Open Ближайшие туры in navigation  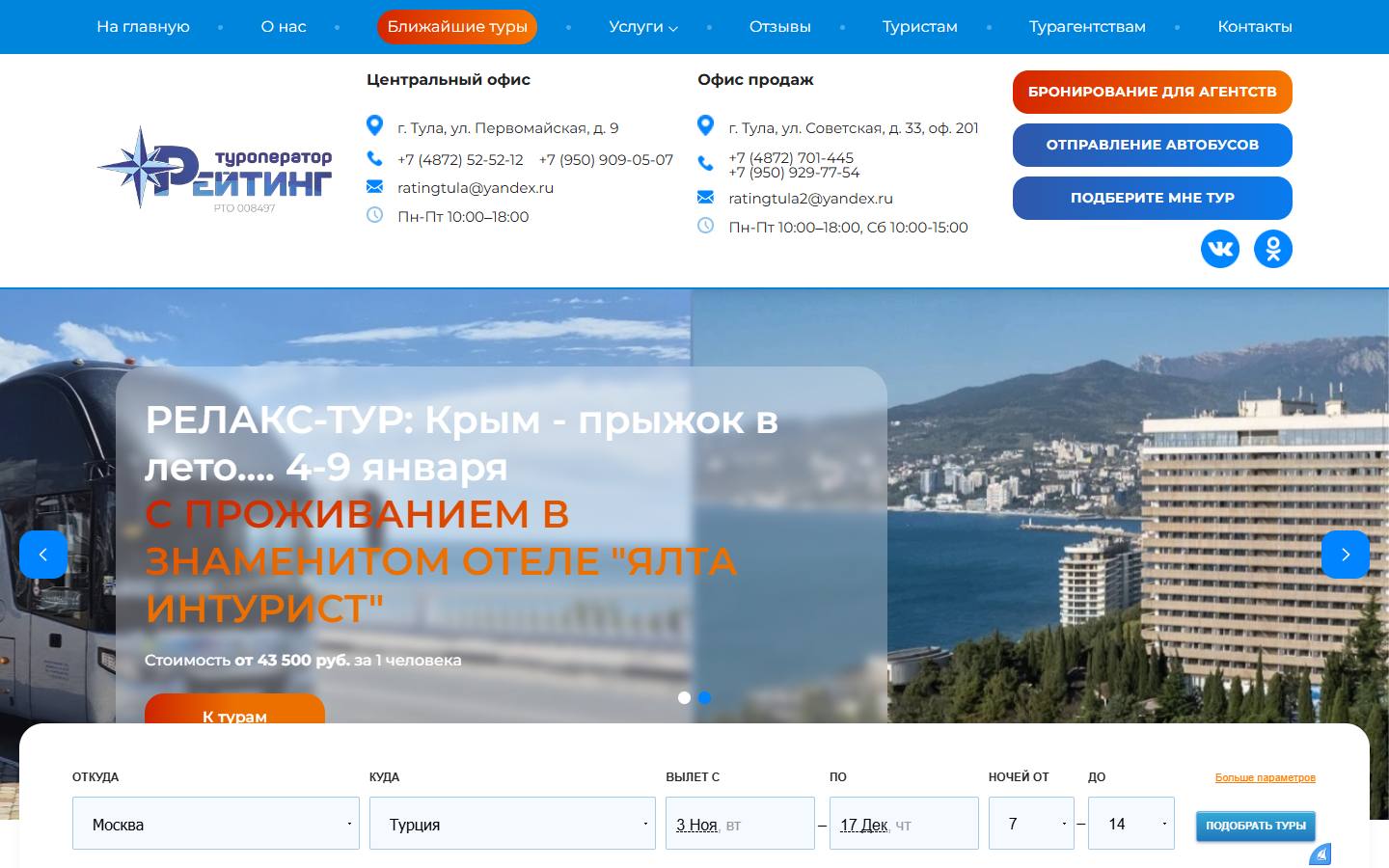(457, 27)
